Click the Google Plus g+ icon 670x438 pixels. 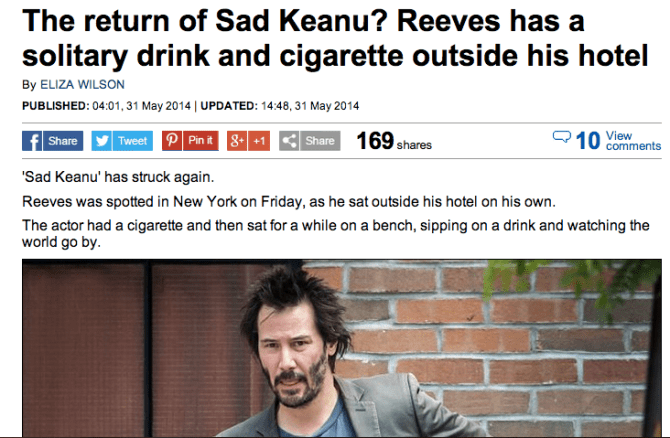[237, 141]
